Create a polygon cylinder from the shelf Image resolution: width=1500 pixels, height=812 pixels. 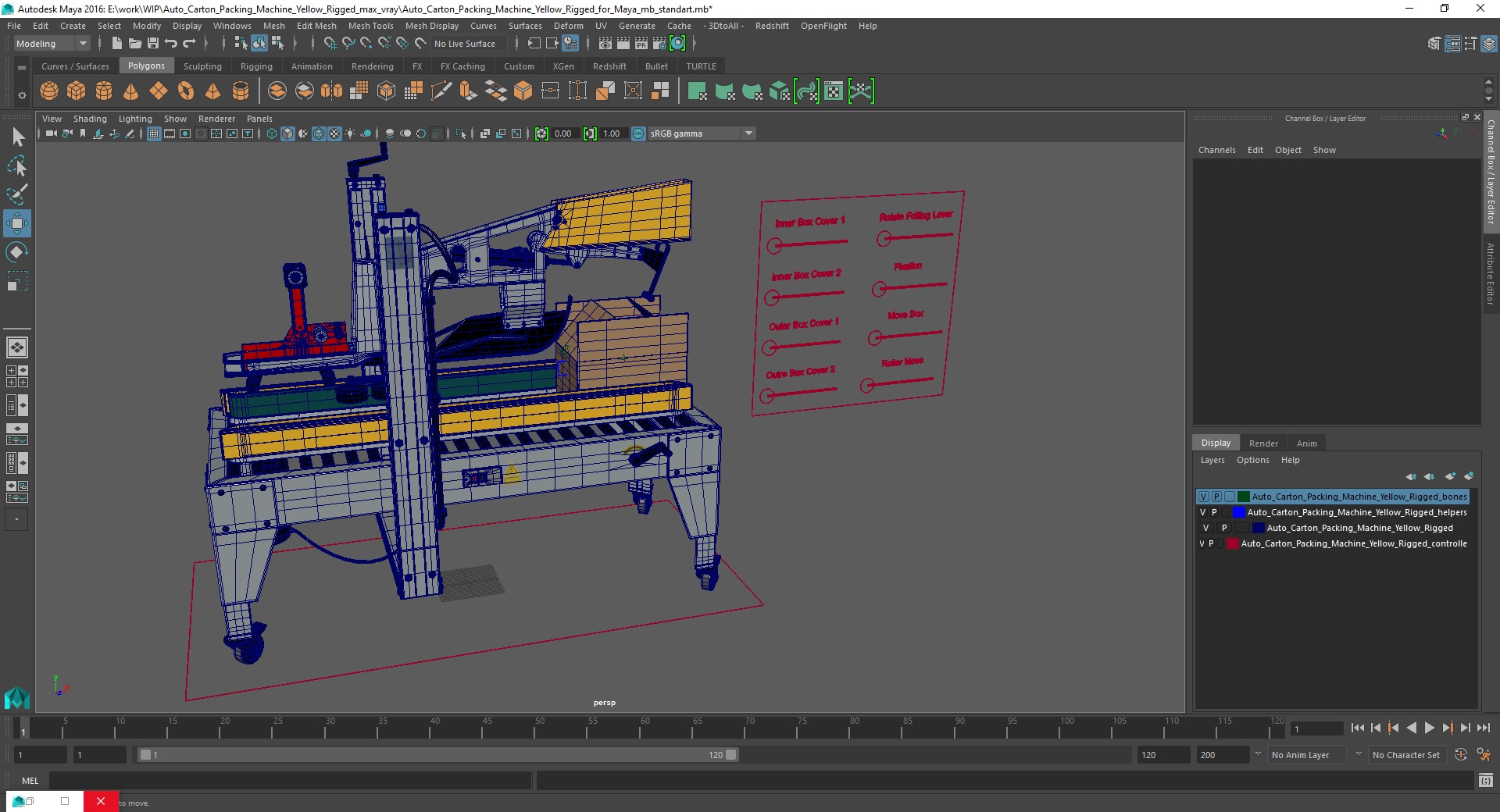coord(104,91)
